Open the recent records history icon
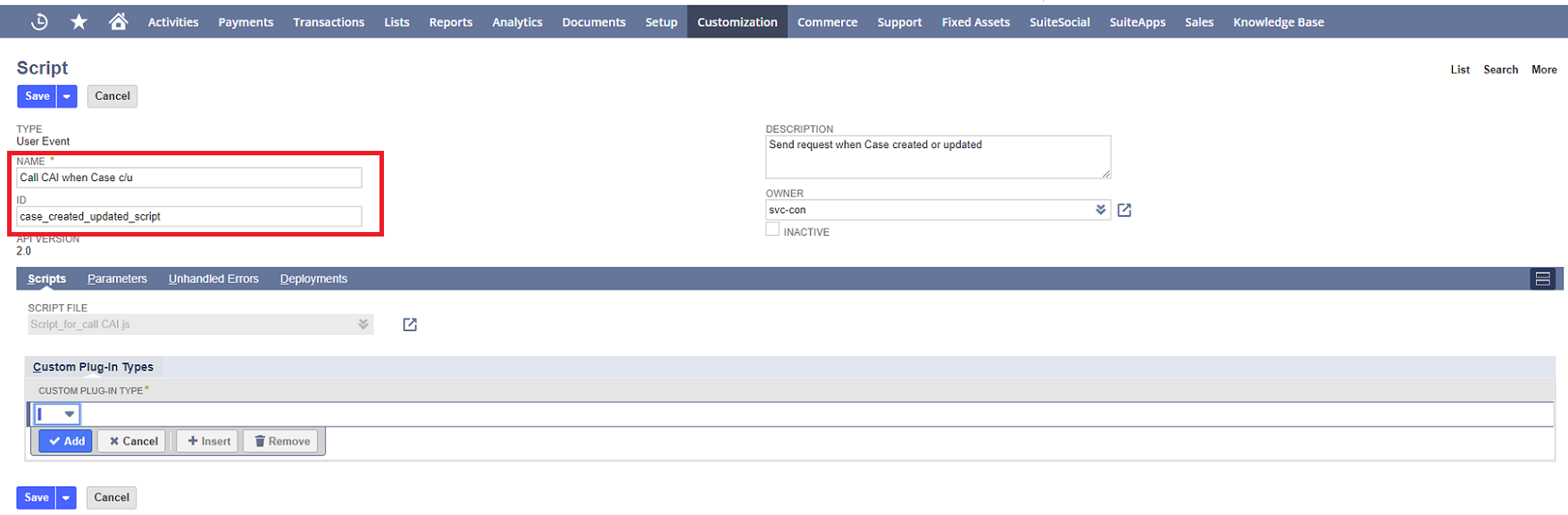This screenshot has width=1568, height=515. 39,21
